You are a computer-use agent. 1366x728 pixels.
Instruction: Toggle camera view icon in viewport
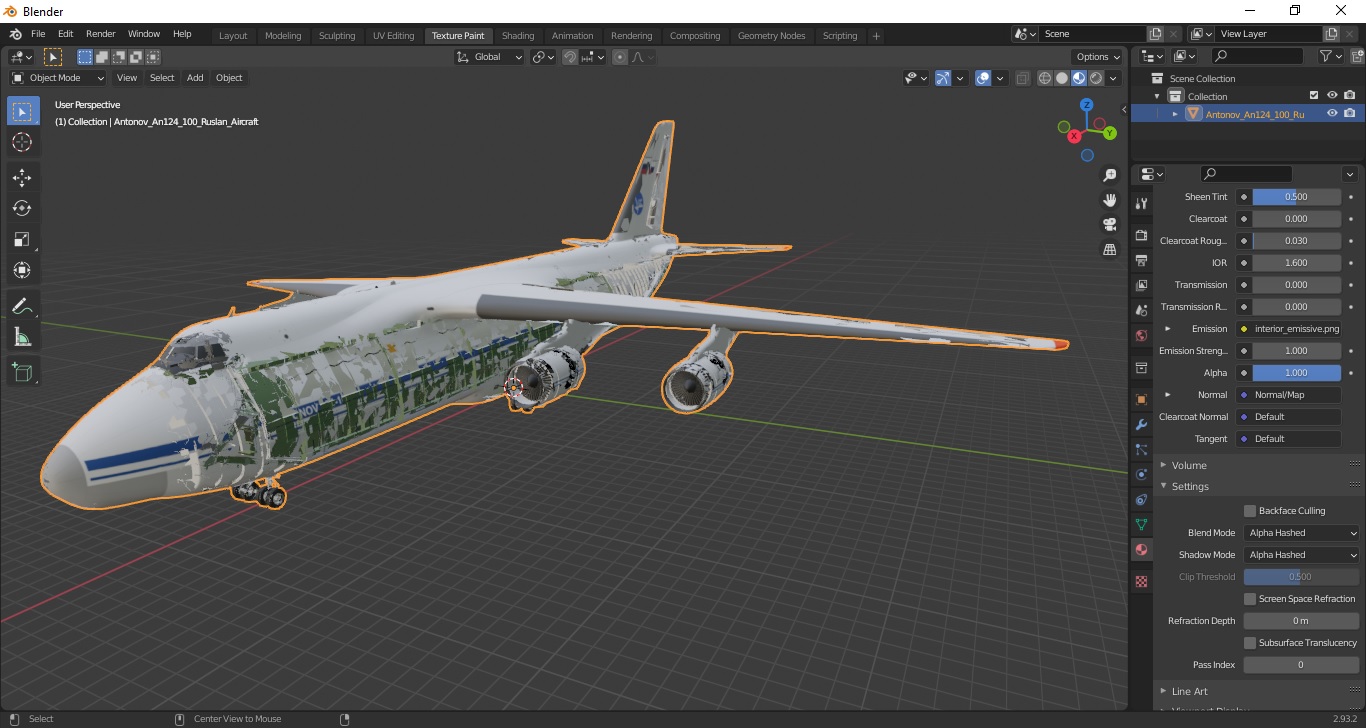(1109, 224)
